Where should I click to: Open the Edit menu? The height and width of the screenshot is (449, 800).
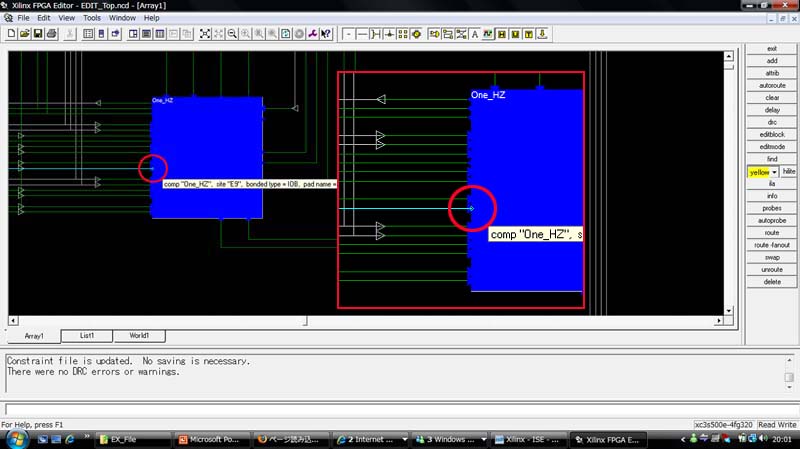(x=44, y=18)
